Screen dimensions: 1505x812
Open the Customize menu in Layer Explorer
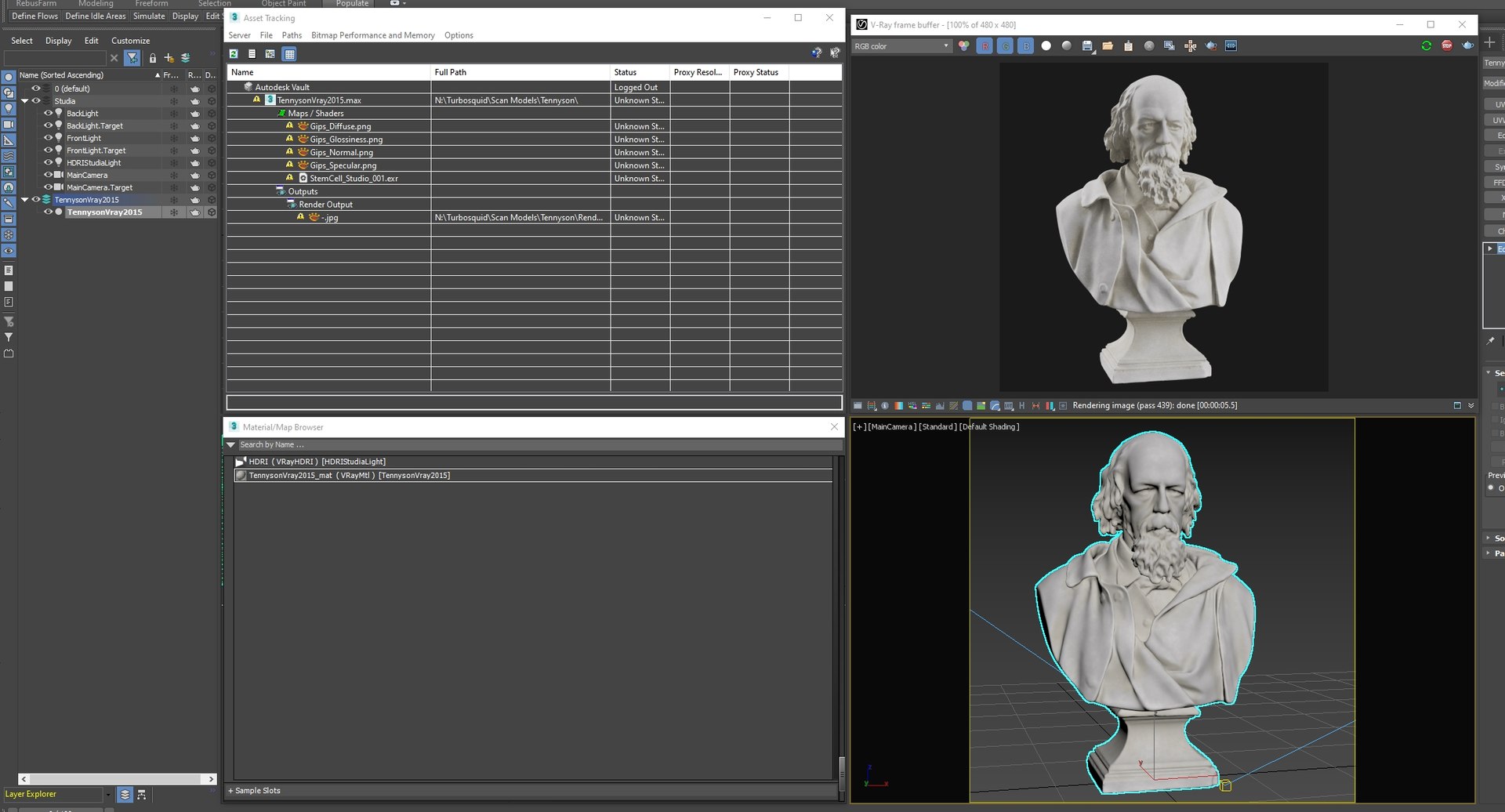130,41
